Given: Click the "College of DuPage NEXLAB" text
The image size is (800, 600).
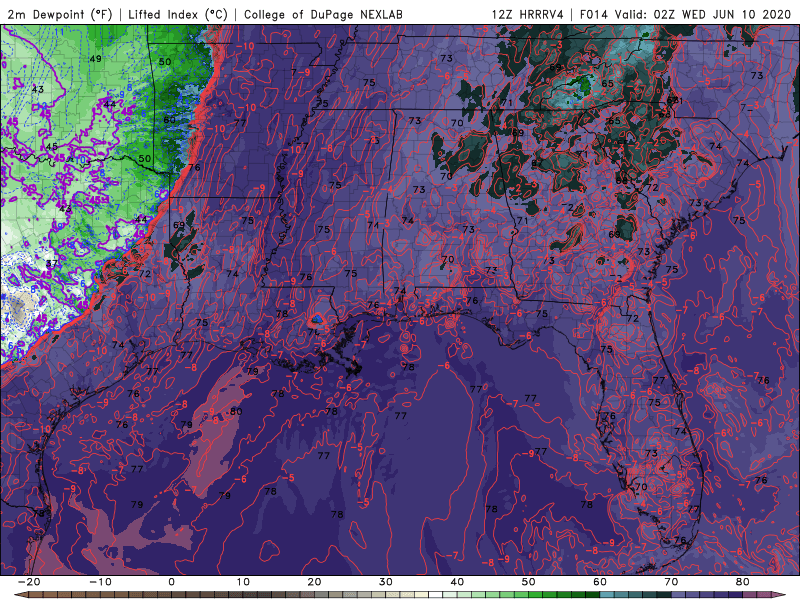Looking at the screenshot, I should tap(323, 15).
